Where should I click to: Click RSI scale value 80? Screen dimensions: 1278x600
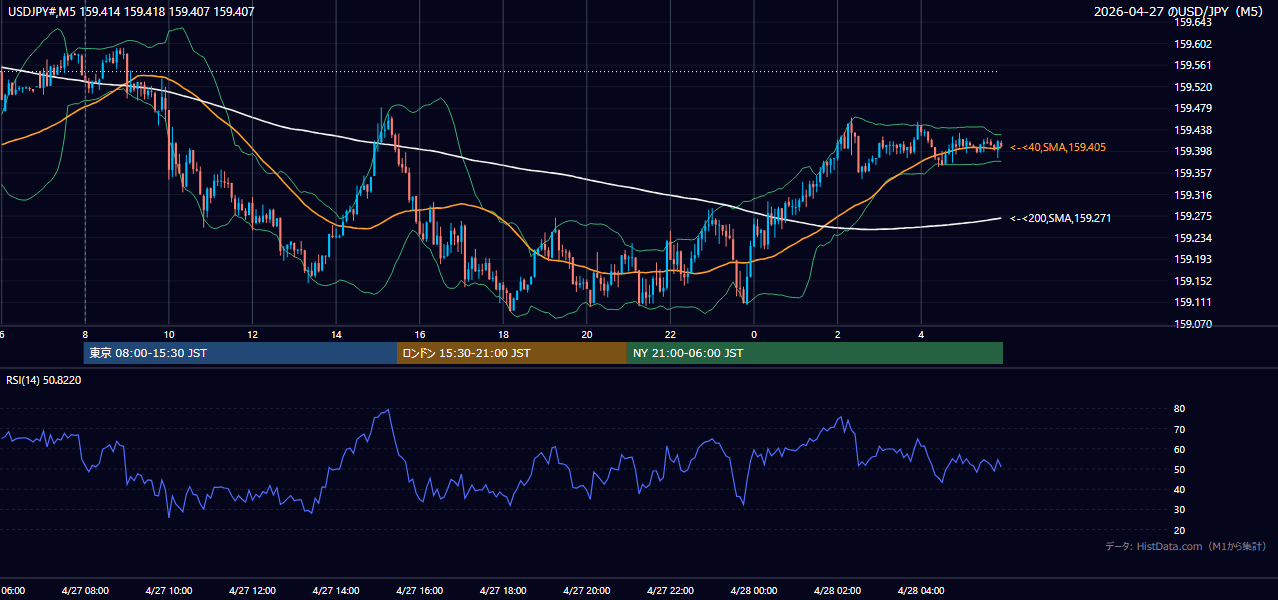[1180, 409]
